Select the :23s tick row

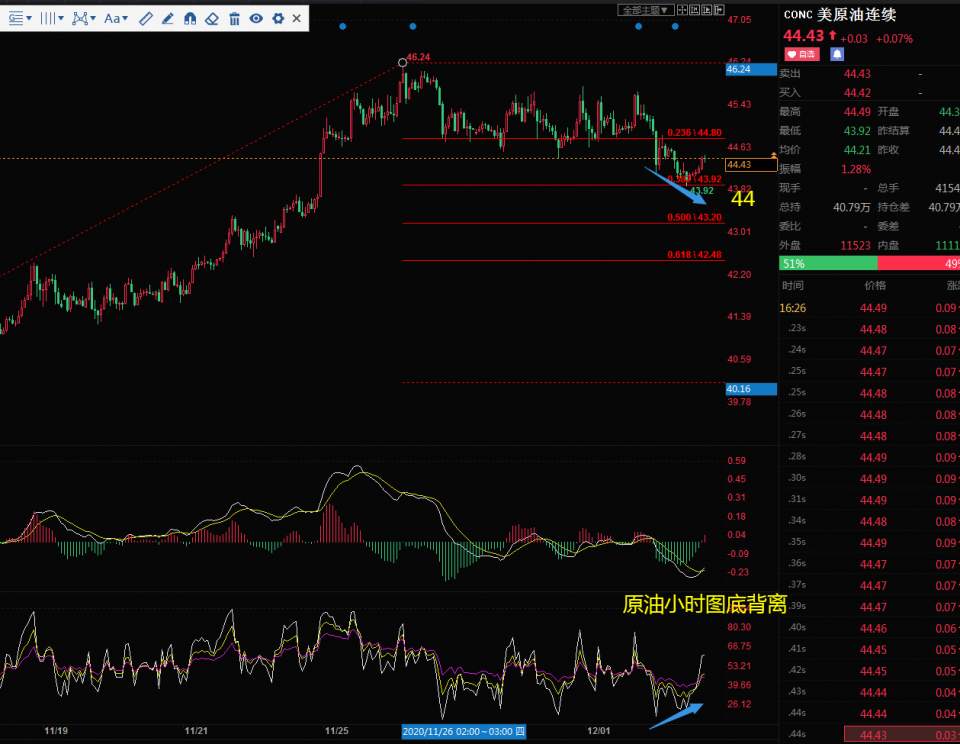pos(869,329)
